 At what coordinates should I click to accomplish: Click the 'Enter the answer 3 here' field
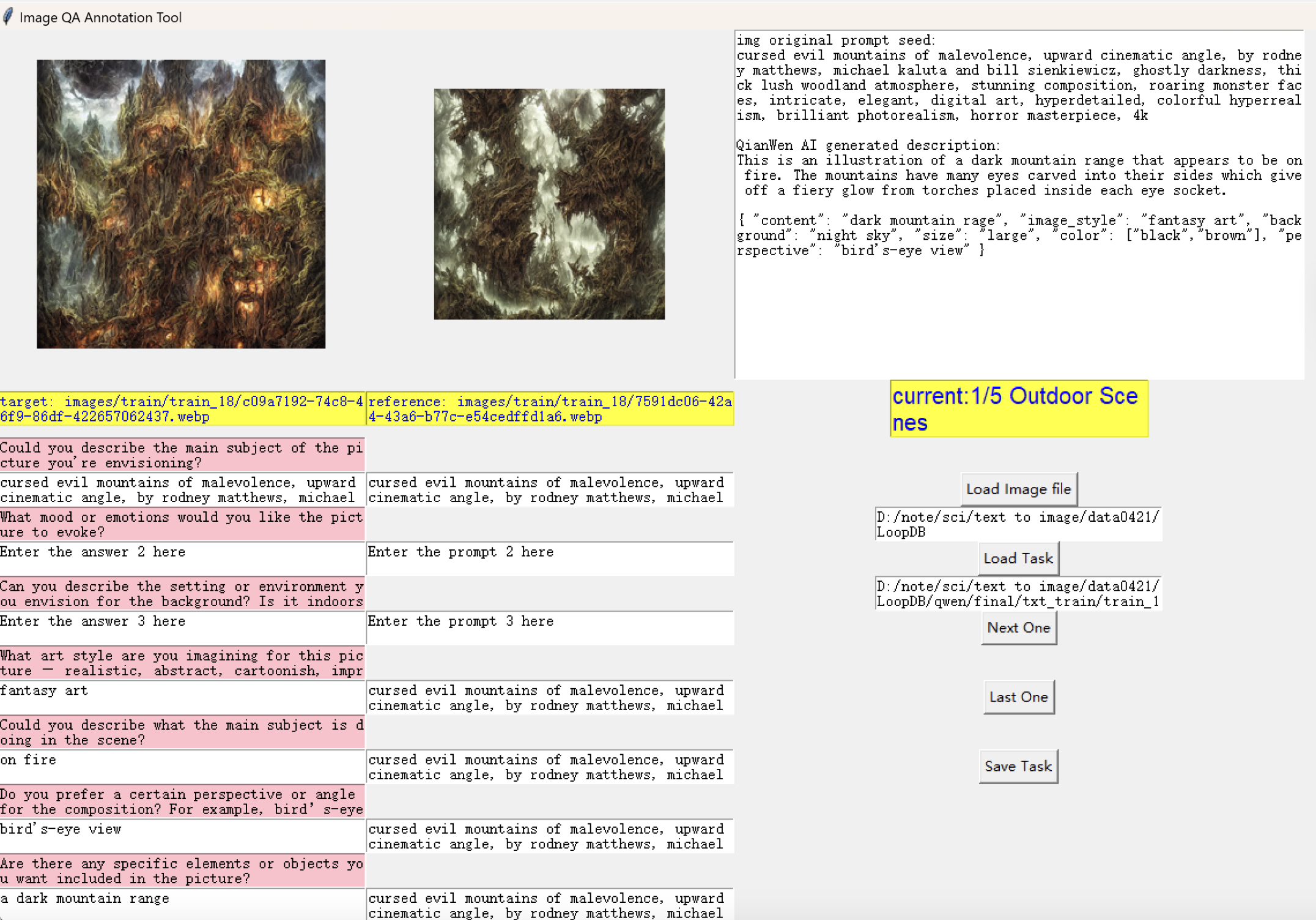[182, 628]
